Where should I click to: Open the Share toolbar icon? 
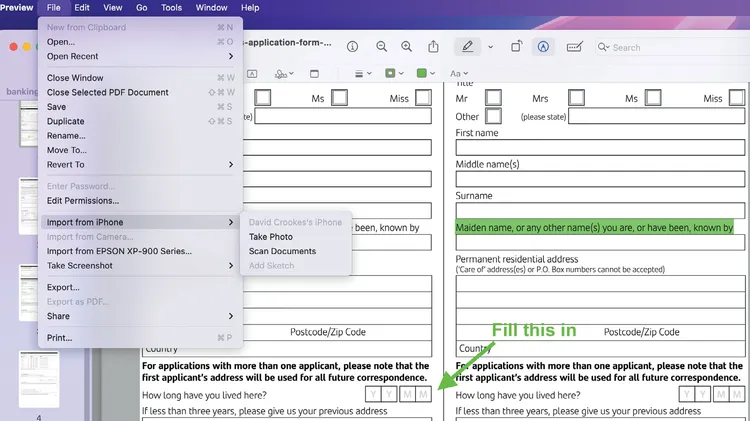click(x=433, y=46)
